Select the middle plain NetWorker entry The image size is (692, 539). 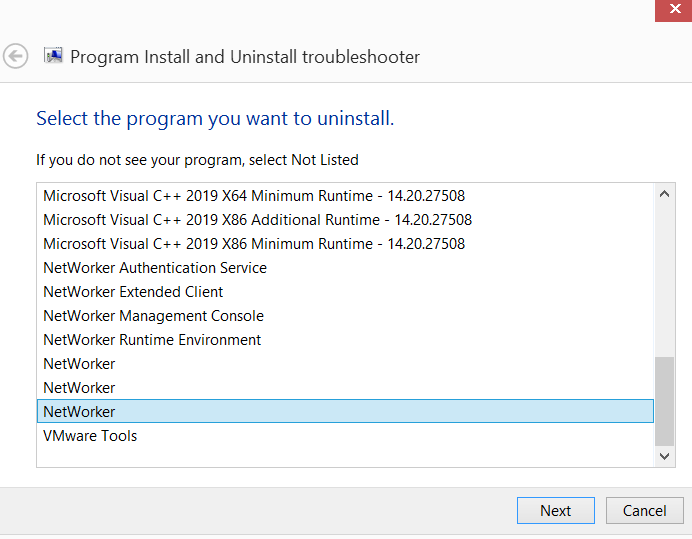(79, 388)
